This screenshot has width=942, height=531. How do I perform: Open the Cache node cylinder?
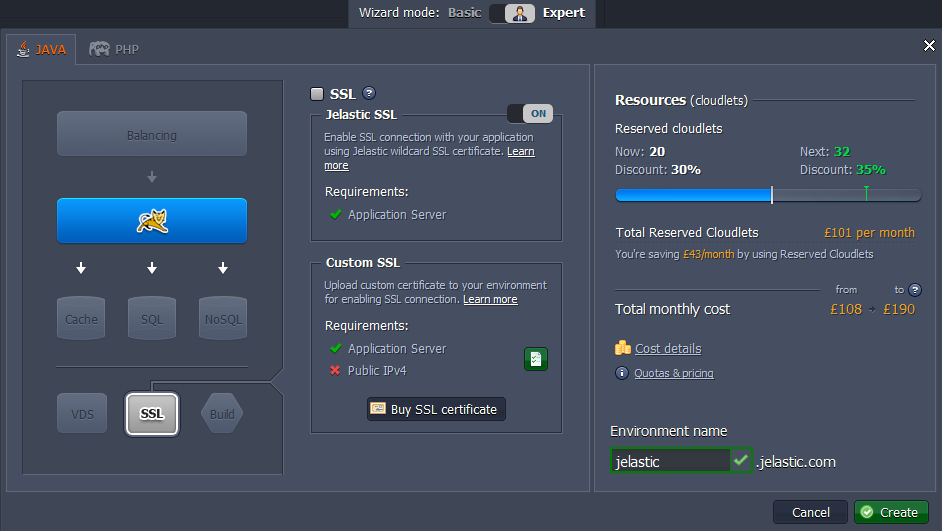[81, 318]
